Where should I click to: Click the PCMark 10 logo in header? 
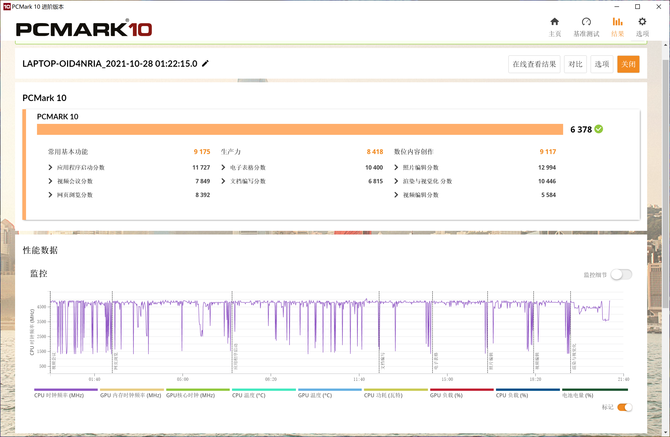point(84,29)
